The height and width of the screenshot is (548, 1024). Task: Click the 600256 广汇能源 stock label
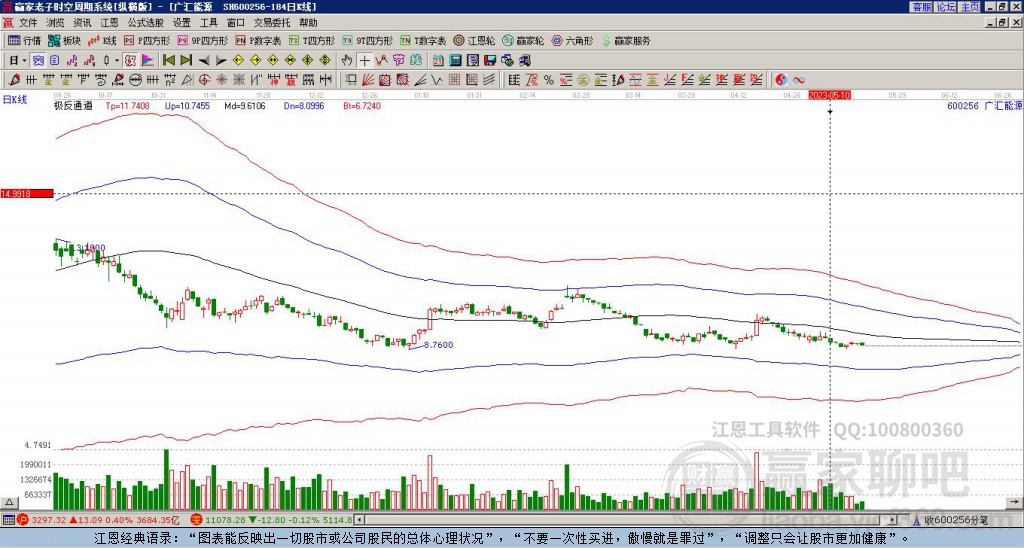coord(984,105)
